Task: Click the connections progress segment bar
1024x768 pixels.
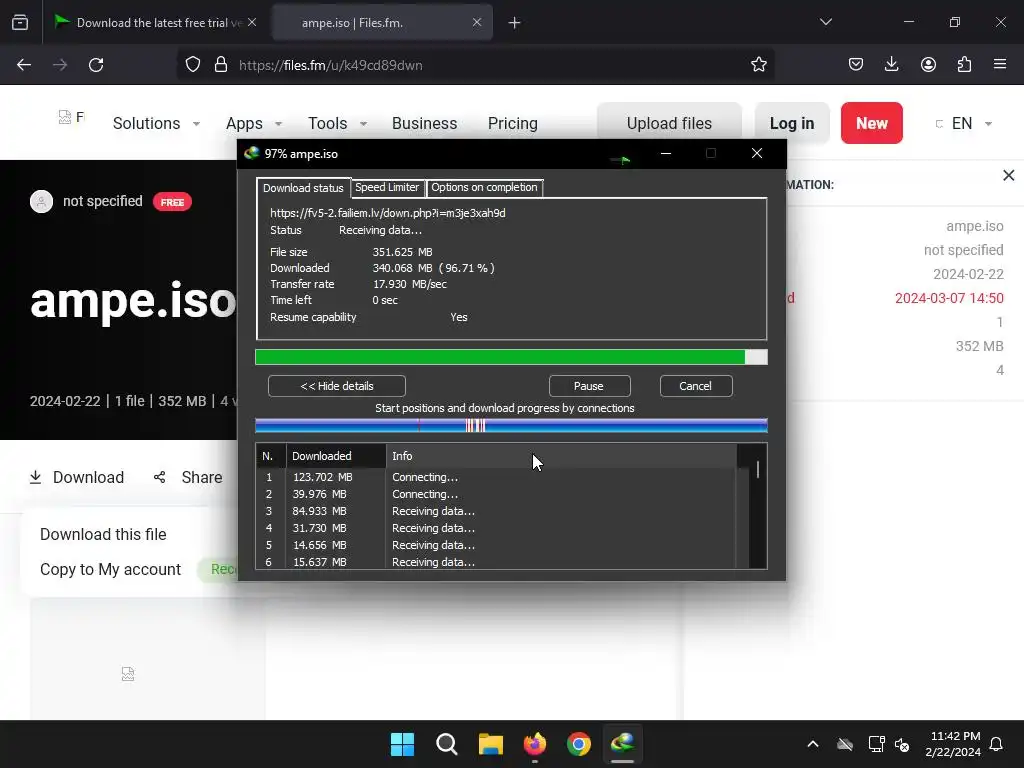Action: coord(511,426)
